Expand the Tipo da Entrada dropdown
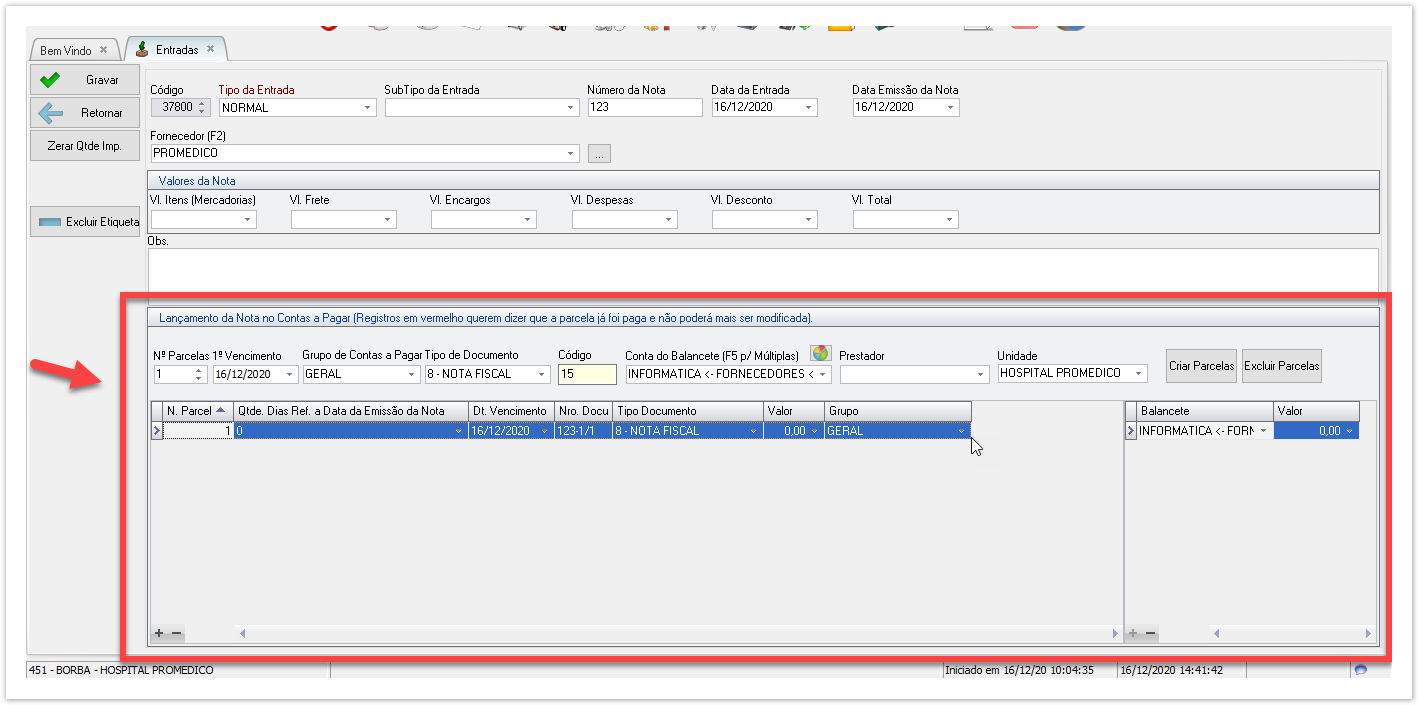The height and width of the screenshot is (705, 1418). (367, 108)
